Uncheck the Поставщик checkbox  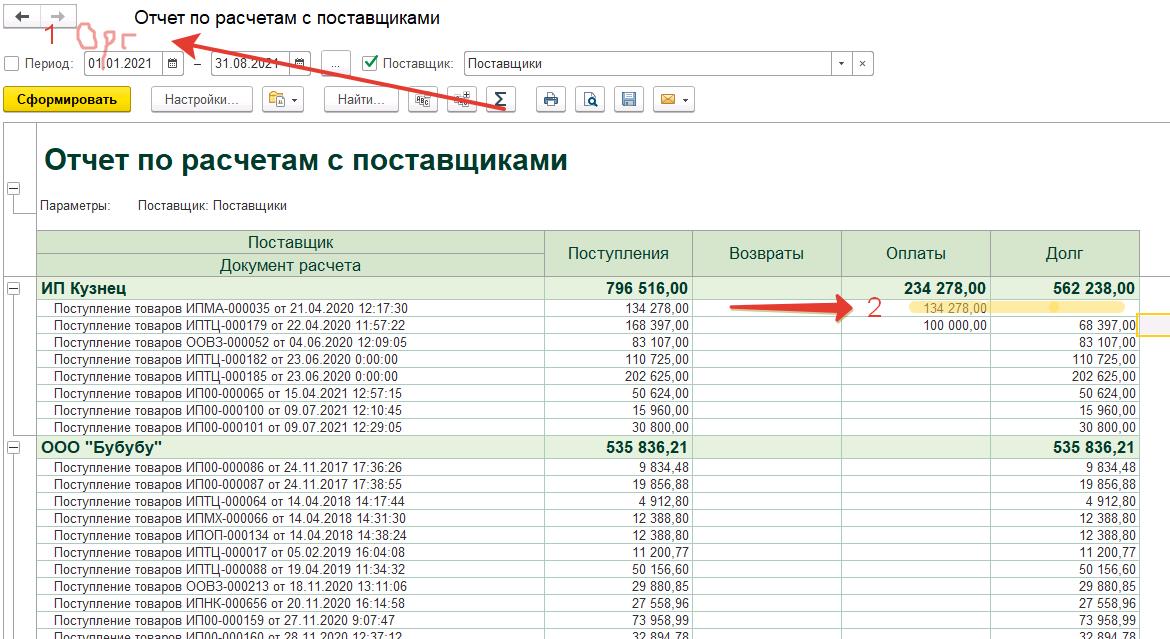370,63
